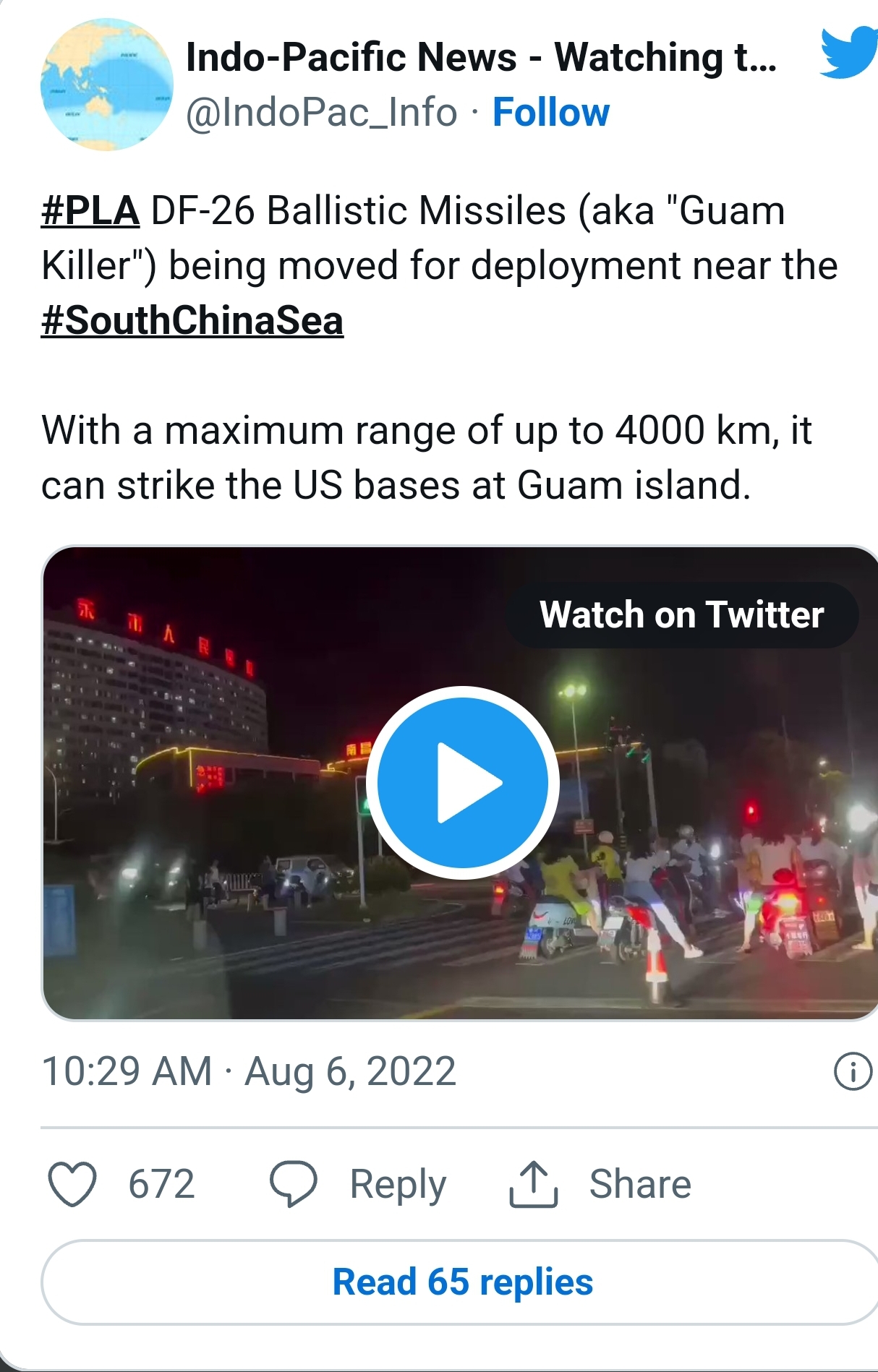Open the #SouthChinaSea hashtag

[x=192, y=321]
